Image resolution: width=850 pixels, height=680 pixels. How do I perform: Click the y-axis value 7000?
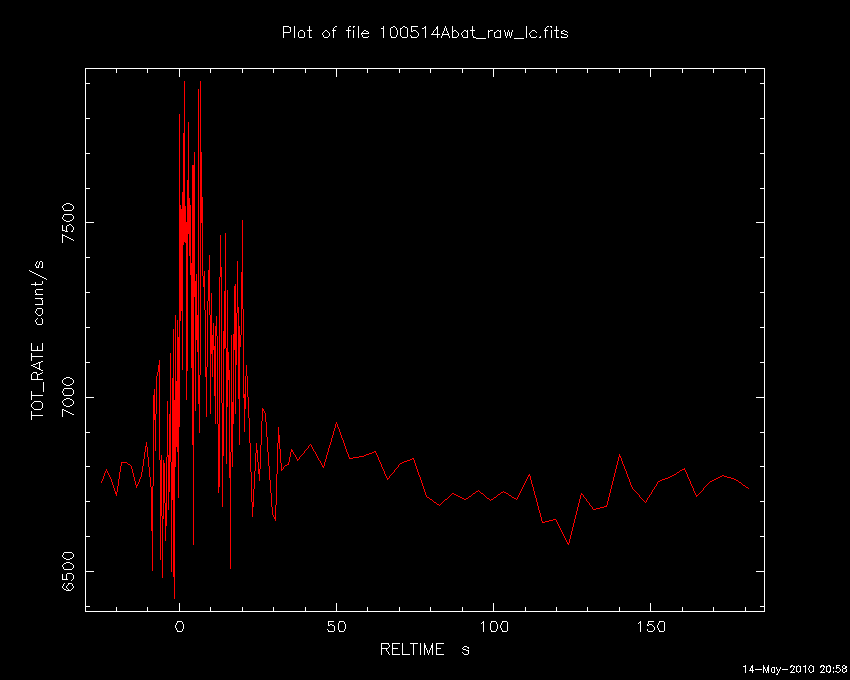pyautogui.click(x=69, y=397)
